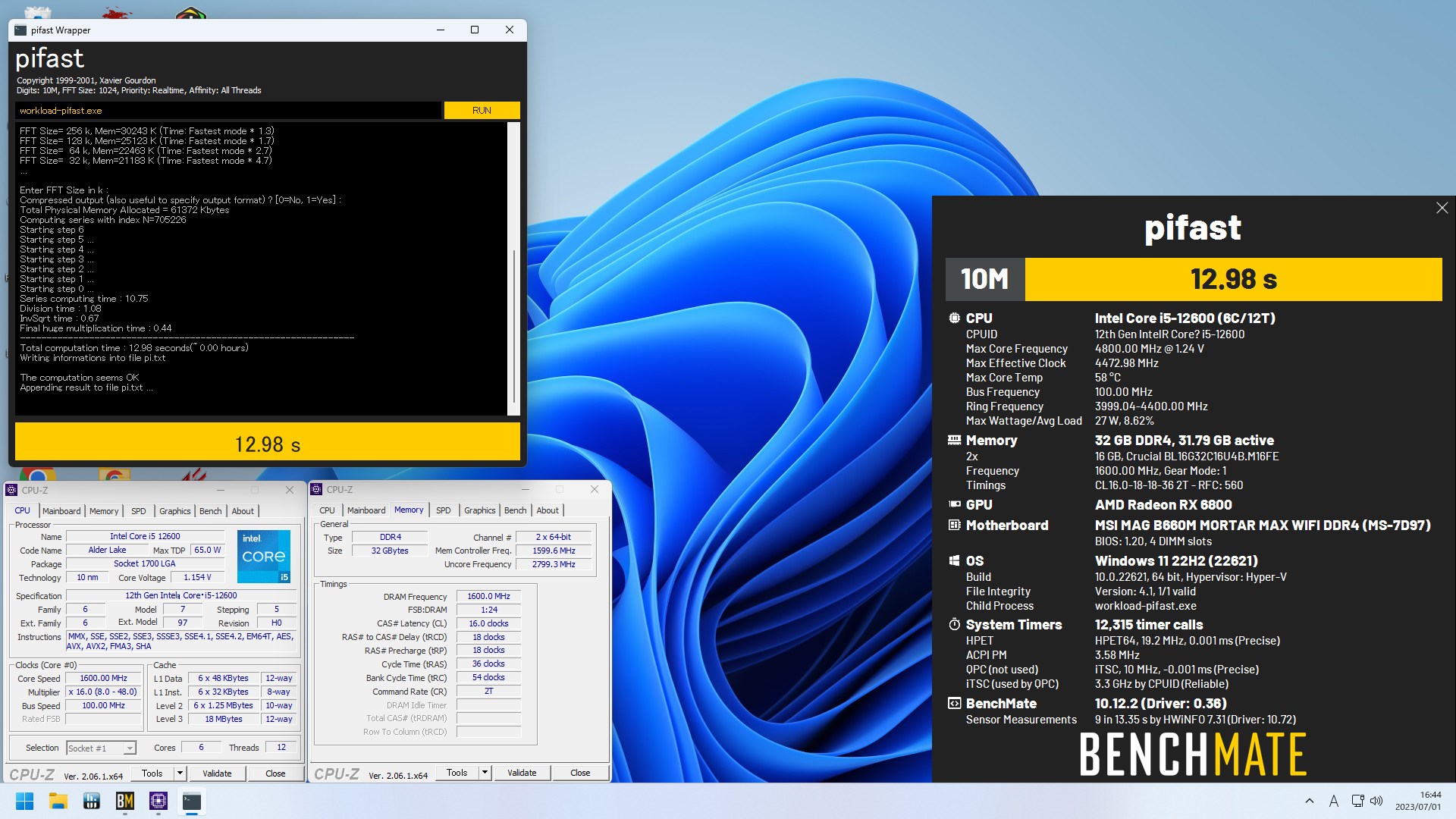
Task: Open the Windows Start menu
Action: [x=24, y=801]
